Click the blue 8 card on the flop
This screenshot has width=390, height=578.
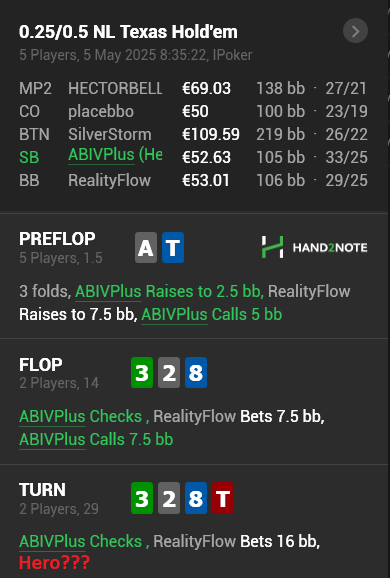pos(196,373)
